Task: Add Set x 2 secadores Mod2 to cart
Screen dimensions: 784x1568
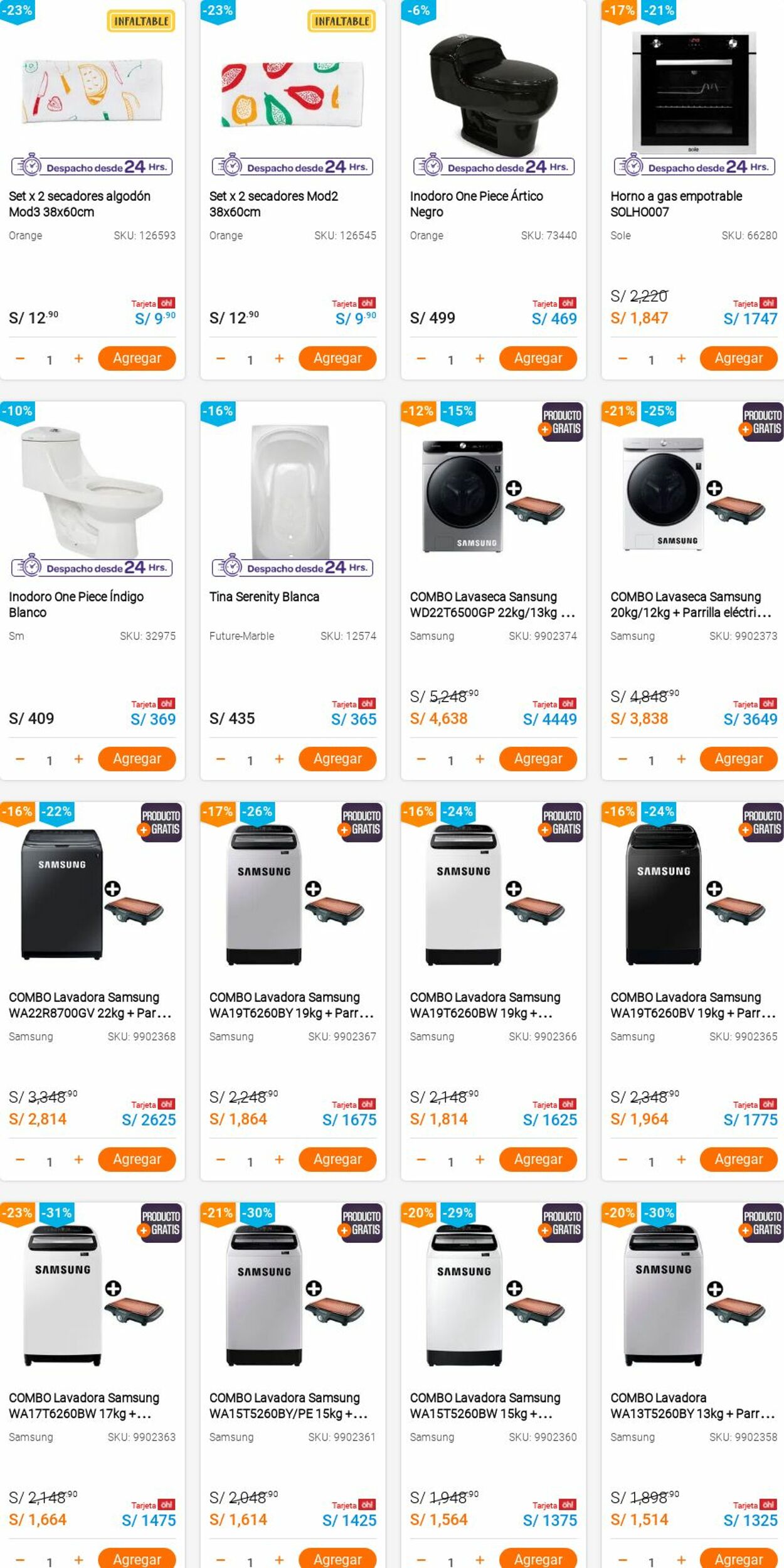Action: coord(337,358)
